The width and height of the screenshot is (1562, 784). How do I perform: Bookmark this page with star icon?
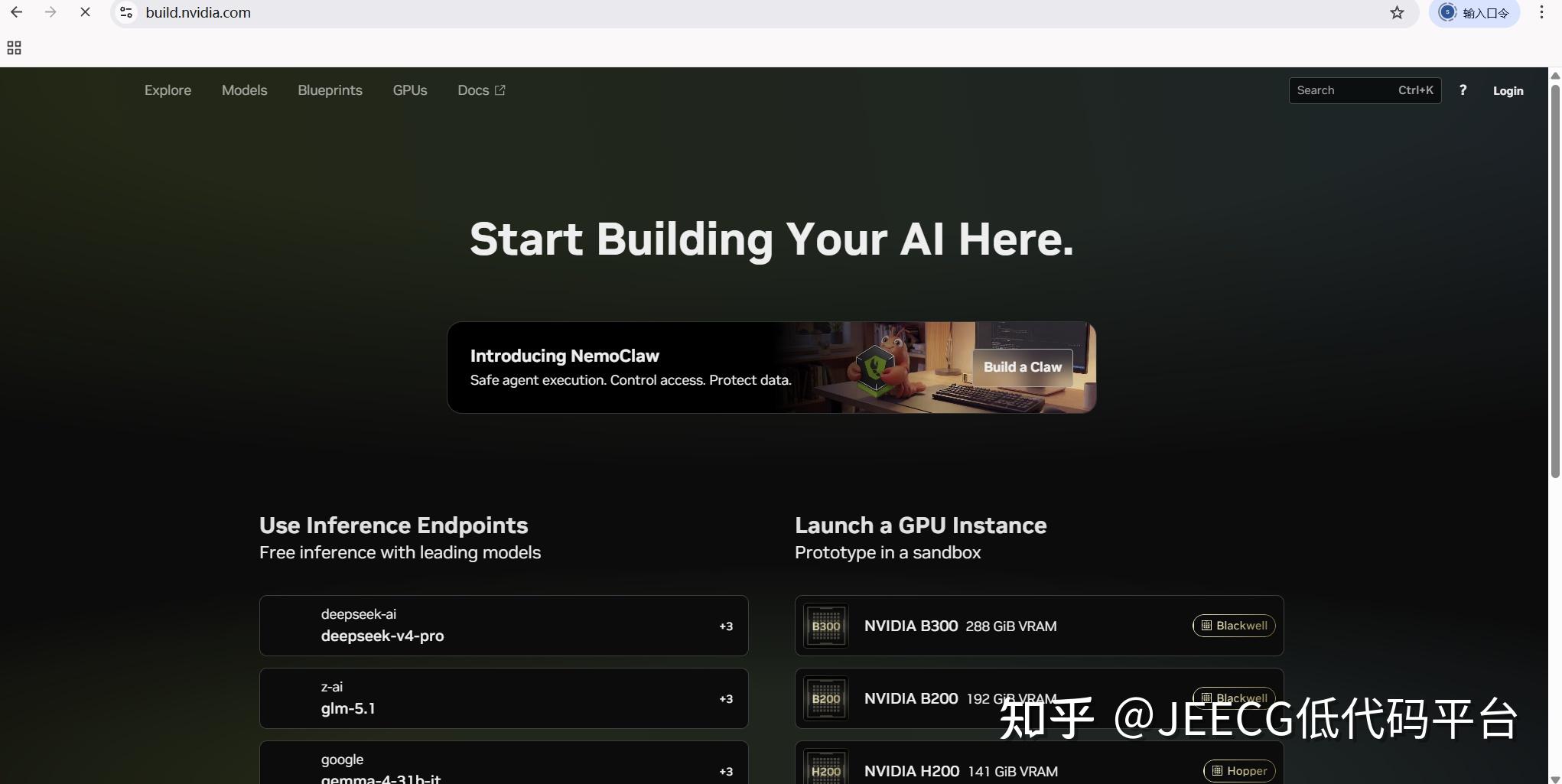point(1397,12)
